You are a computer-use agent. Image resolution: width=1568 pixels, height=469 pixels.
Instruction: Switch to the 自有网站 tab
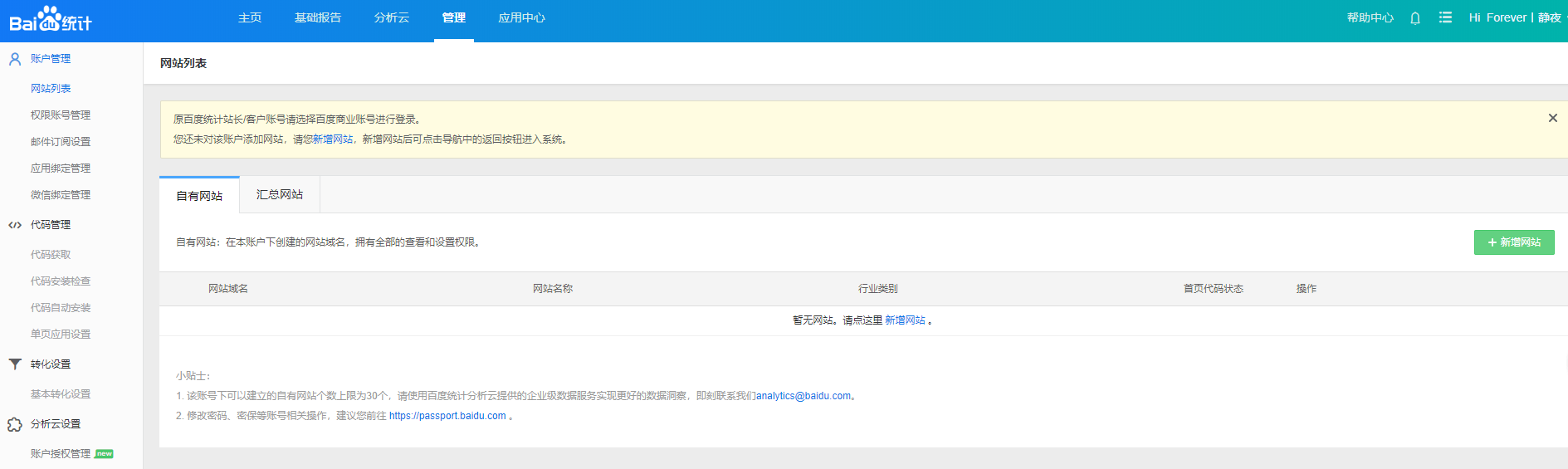(x=199, y=196)
